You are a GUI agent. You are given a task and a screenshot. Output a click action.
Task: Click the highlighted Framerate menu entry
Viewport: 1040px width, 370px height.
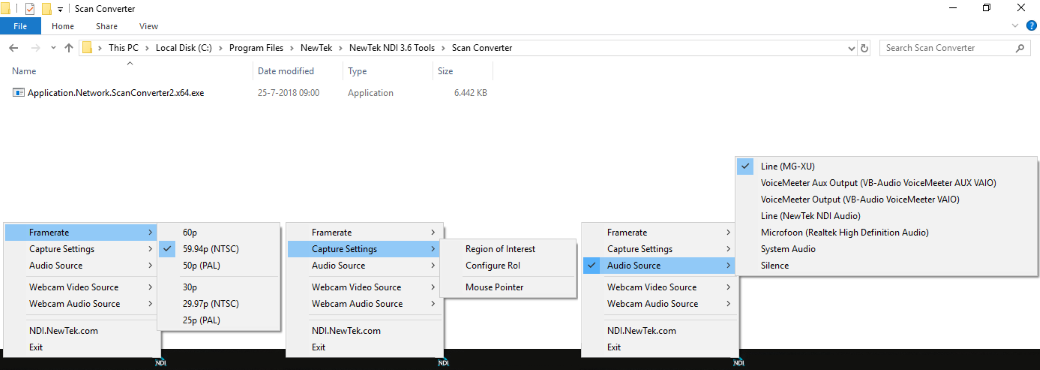[x=82, y=233]
